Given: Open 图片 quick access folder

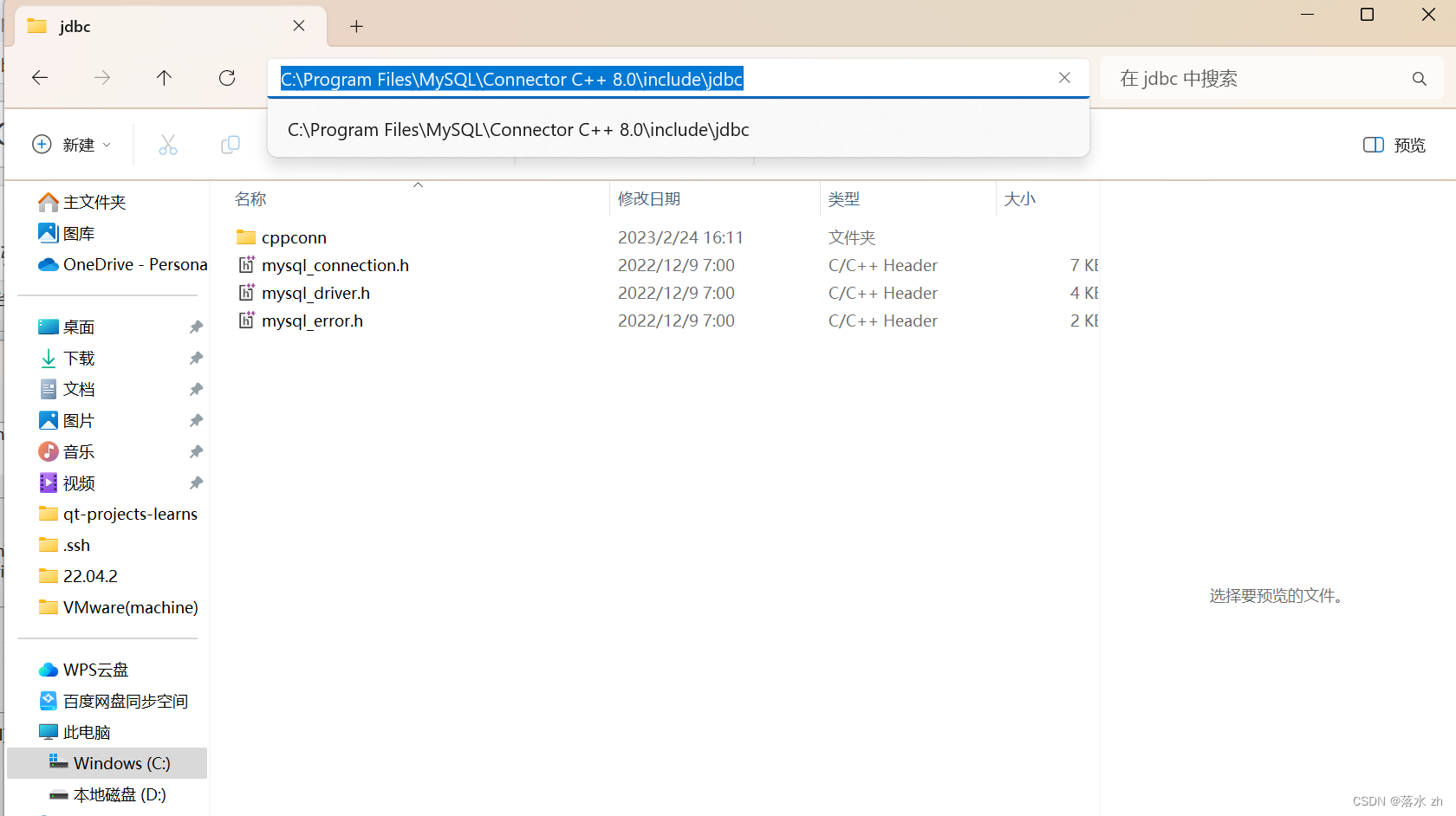Looking at the screenshot, I should click(67, 420).
